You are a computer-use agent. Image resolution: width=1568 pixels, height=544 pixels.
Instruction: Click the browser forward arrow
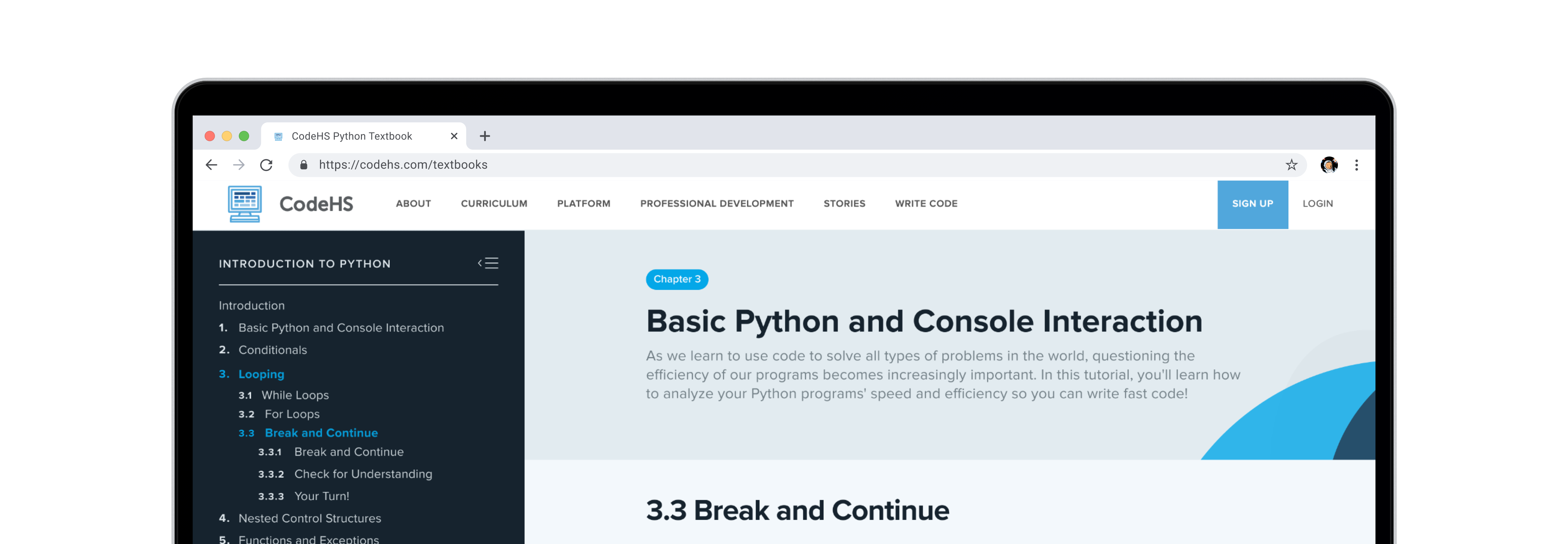point(239,165)
